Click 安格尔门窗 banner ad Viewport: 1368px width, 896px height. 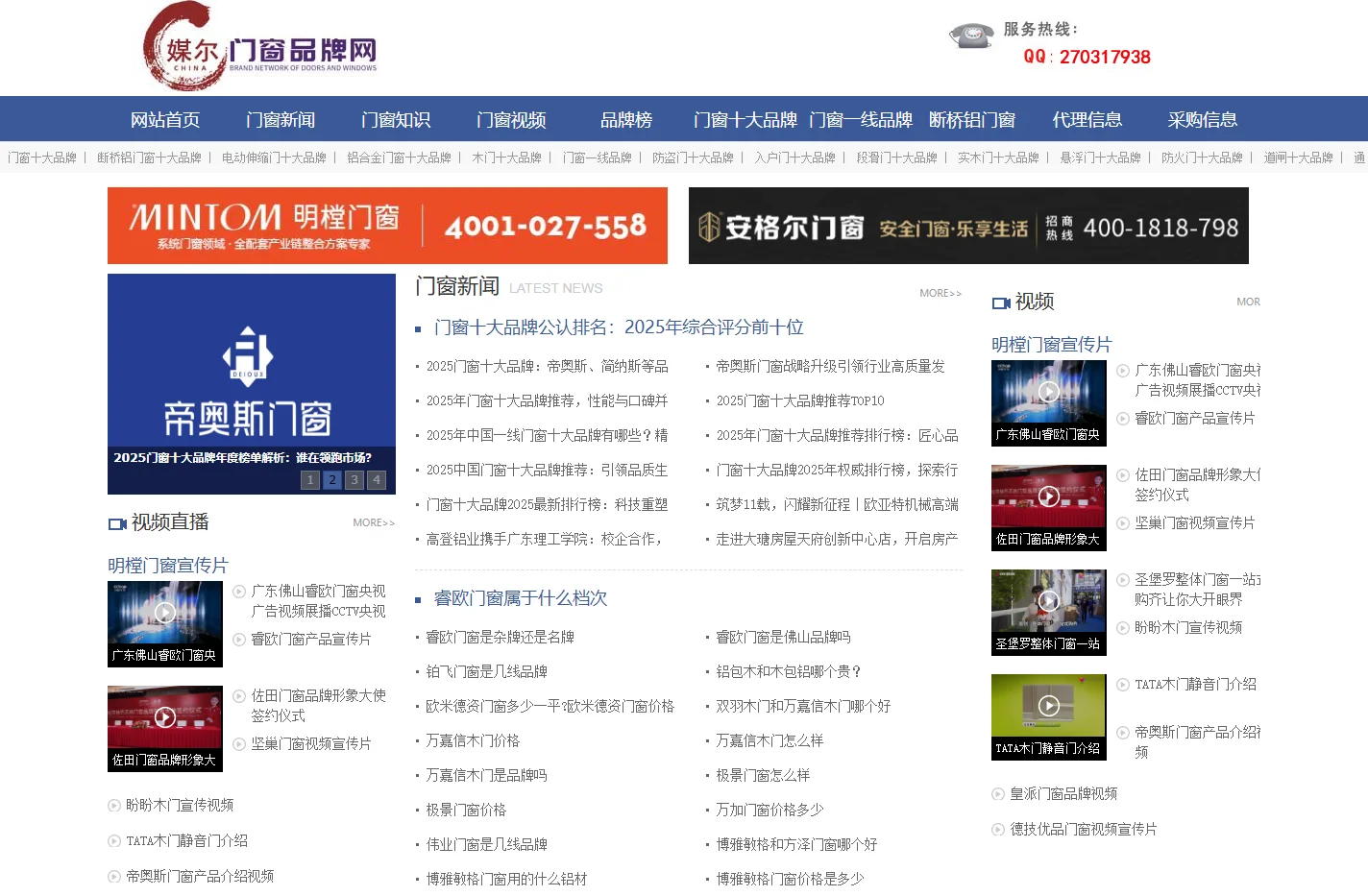coord(968,226)
